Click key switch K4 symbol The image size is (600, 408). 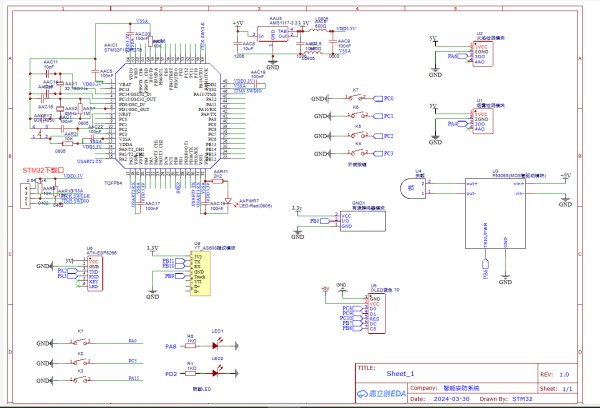point(357,153)
